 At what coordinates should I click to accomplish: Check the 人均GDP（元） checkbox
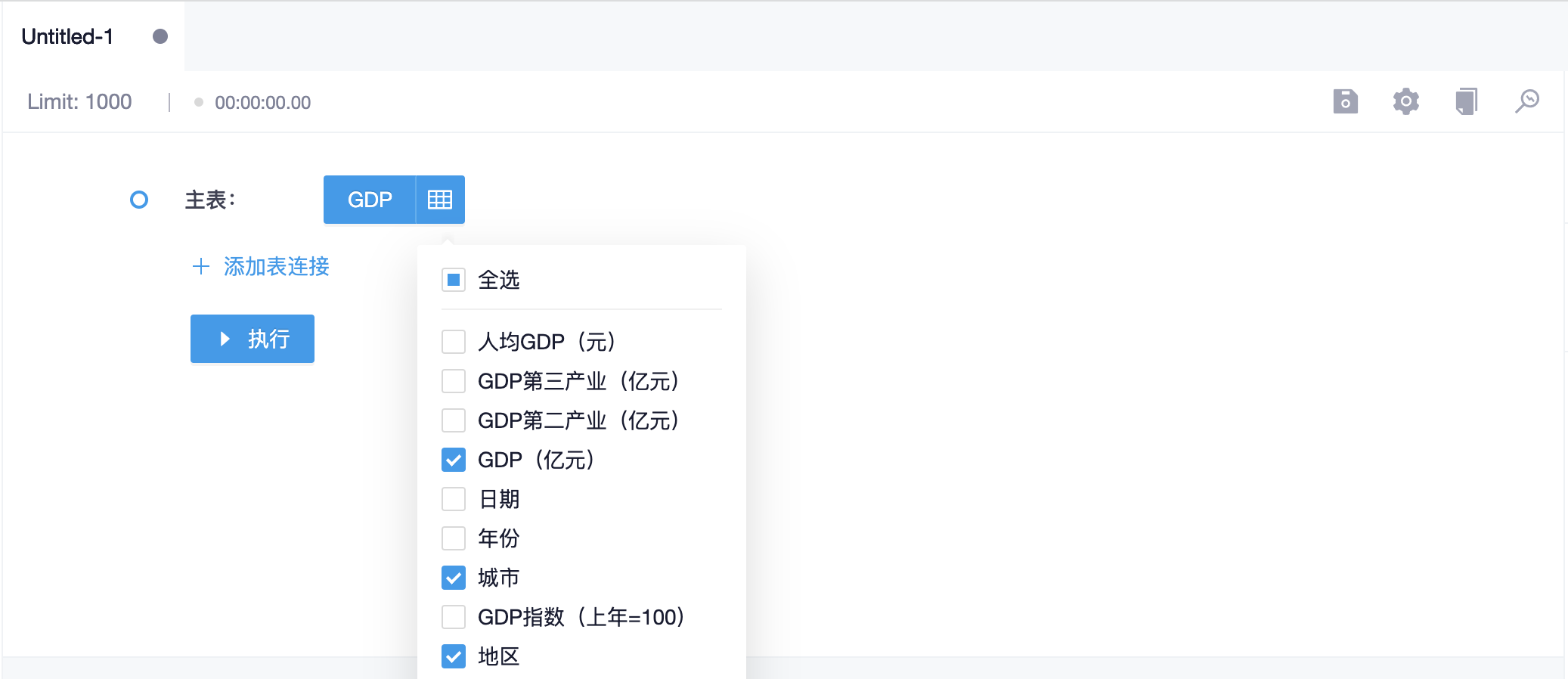pos(454,342)
